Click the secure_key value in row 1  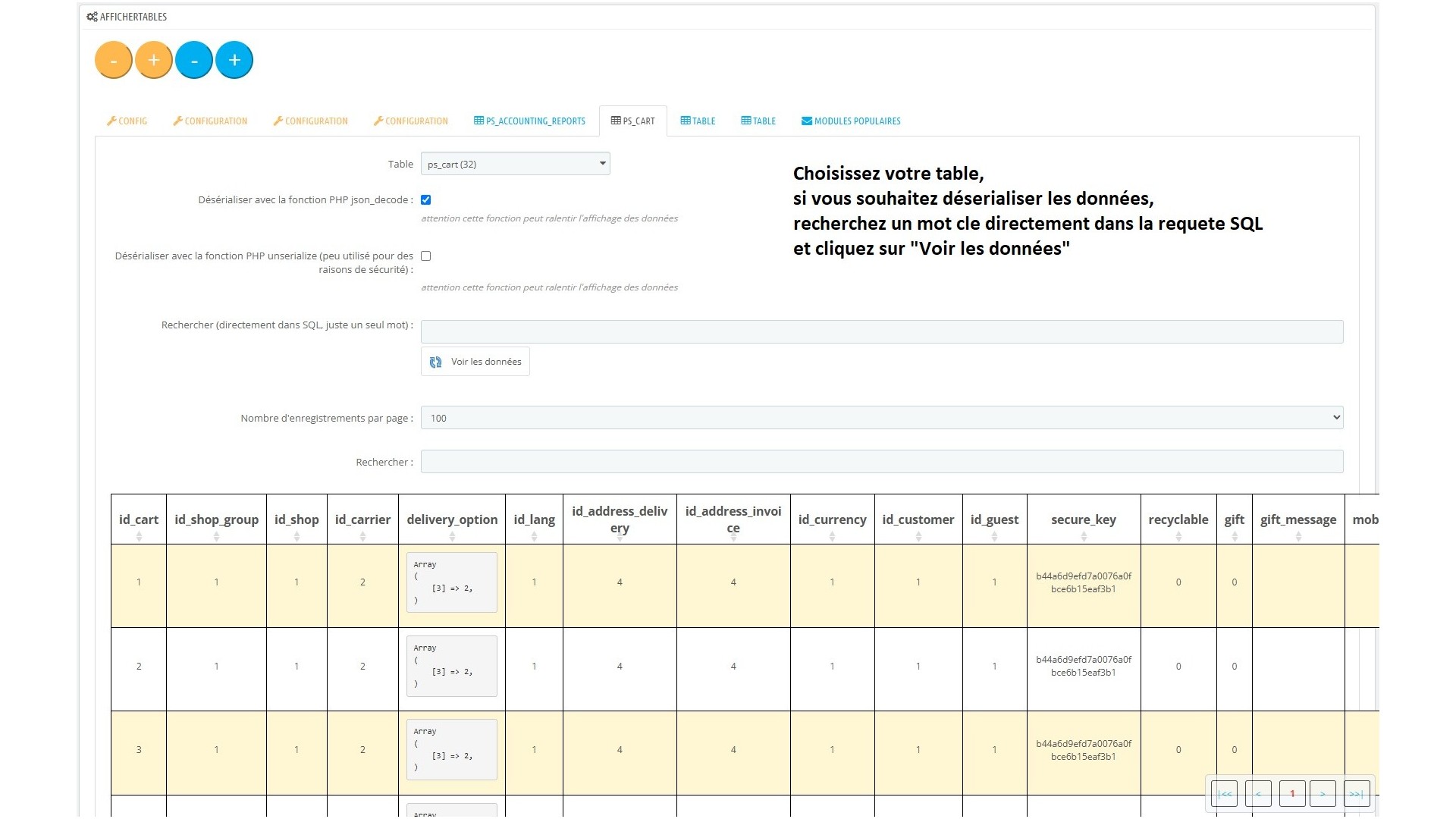coord(1084,582)
